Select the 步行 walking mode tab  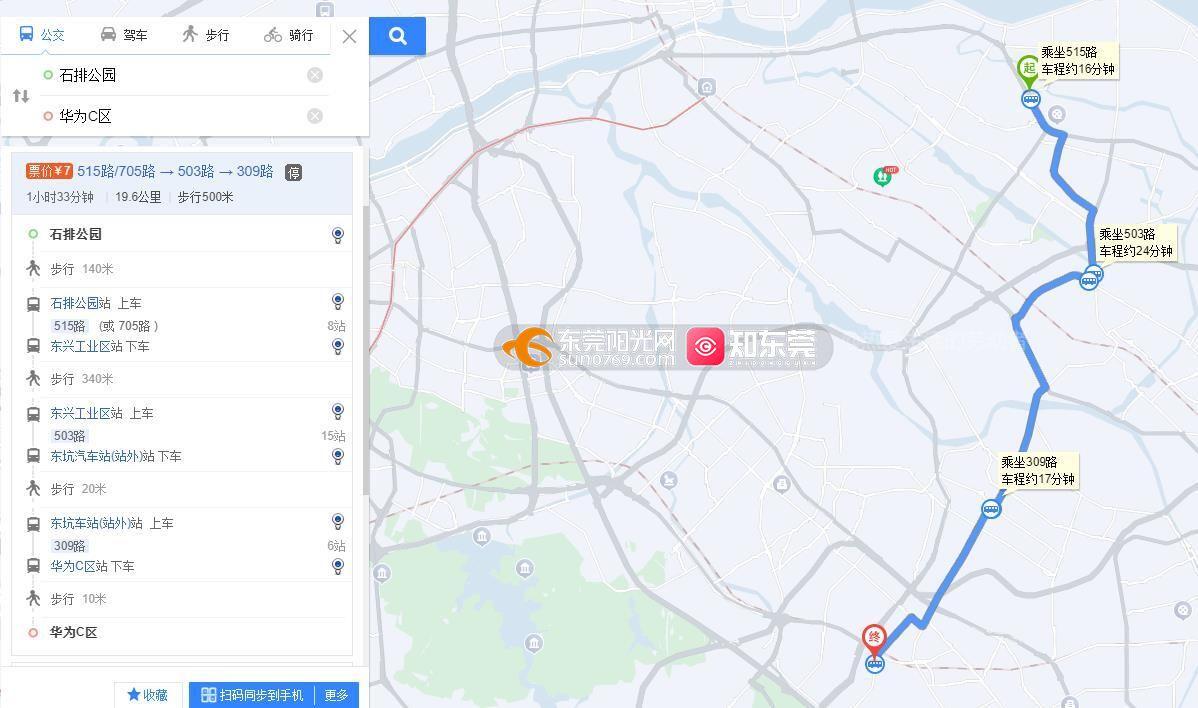pyautogui.click(x=206, y=35)
